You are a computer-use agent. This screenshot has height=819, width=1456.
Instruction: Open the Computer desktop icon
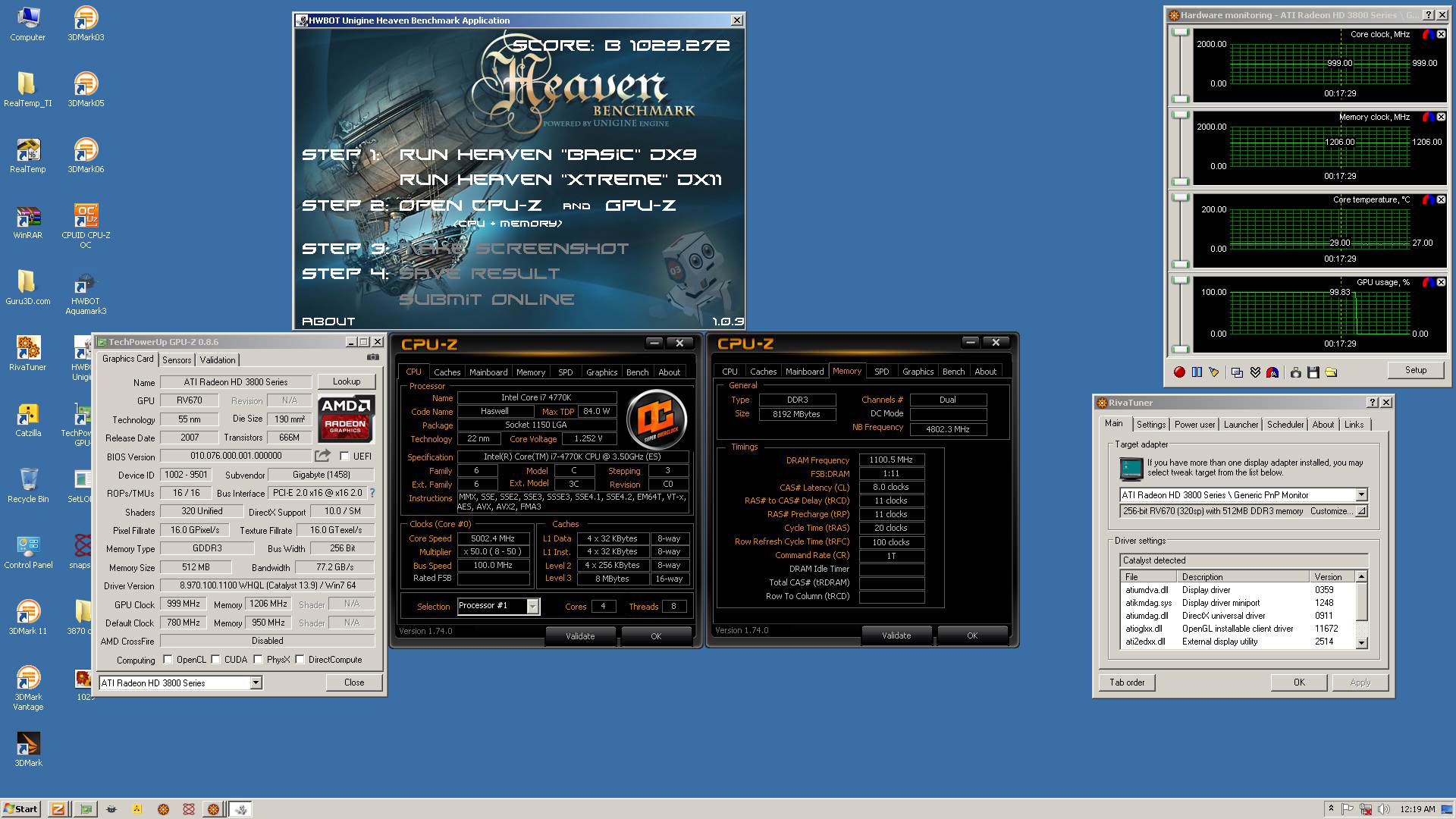(27, 24)
